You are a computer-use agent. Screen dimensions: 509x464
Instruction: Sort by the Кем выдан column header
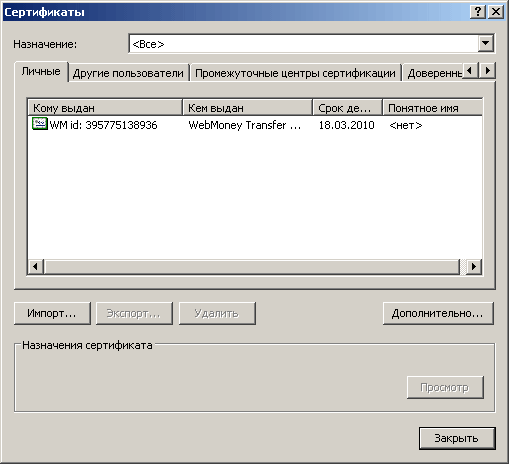[248, 108]
